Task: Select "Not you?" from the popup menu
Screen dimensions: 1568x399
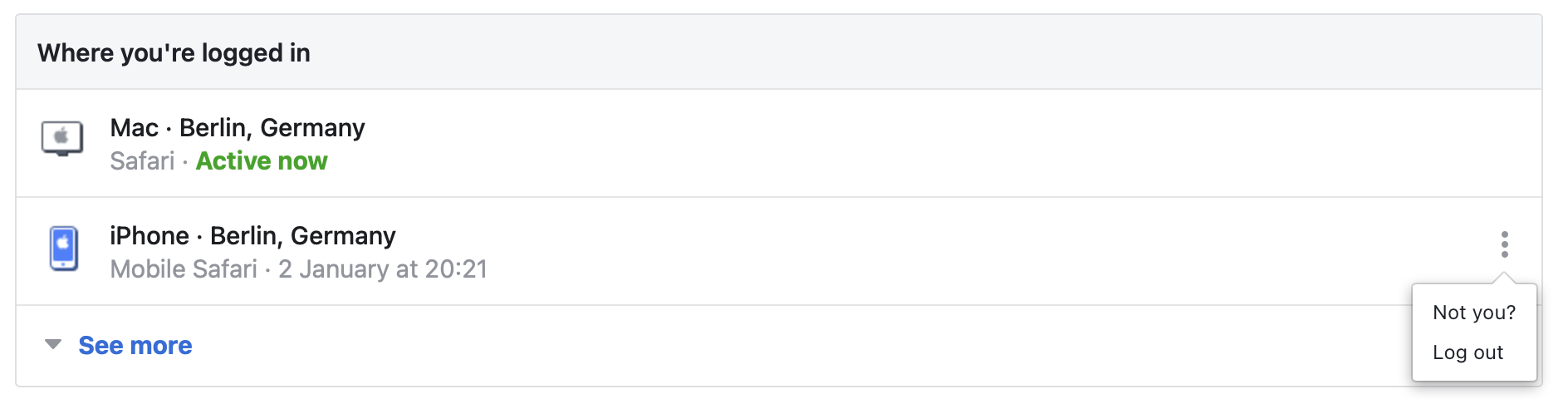Action: click(1473, 313)
